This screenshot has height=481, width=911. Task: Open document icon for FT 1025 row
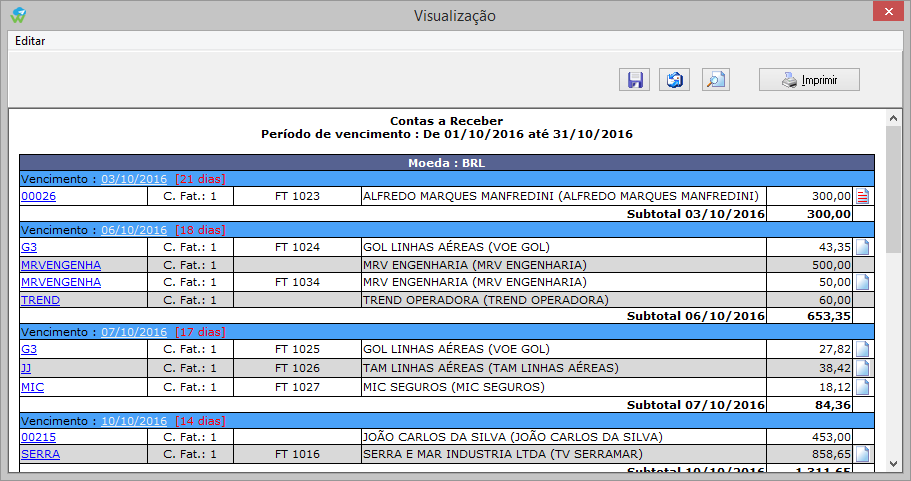click(x=863, y=349)
